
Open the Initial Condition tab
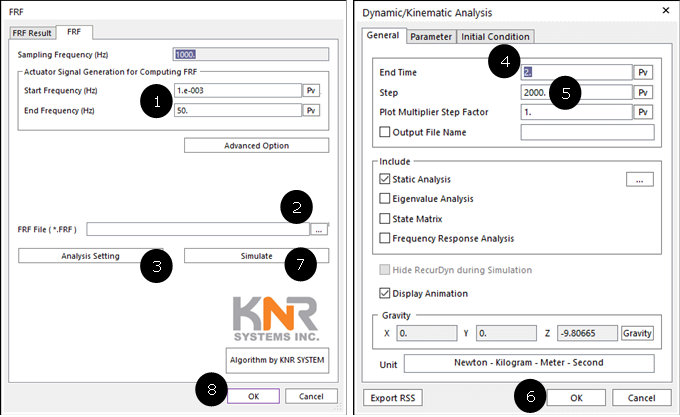[495, 37]
